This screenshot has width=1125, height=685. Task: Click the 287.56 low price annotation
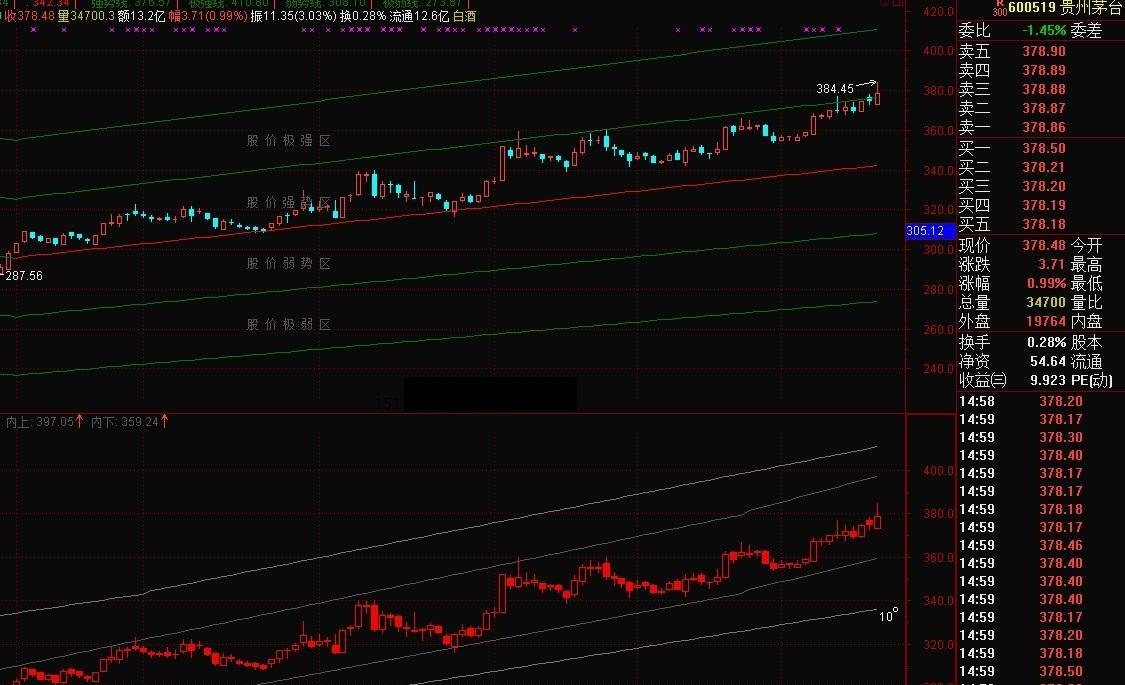point(24,275)
